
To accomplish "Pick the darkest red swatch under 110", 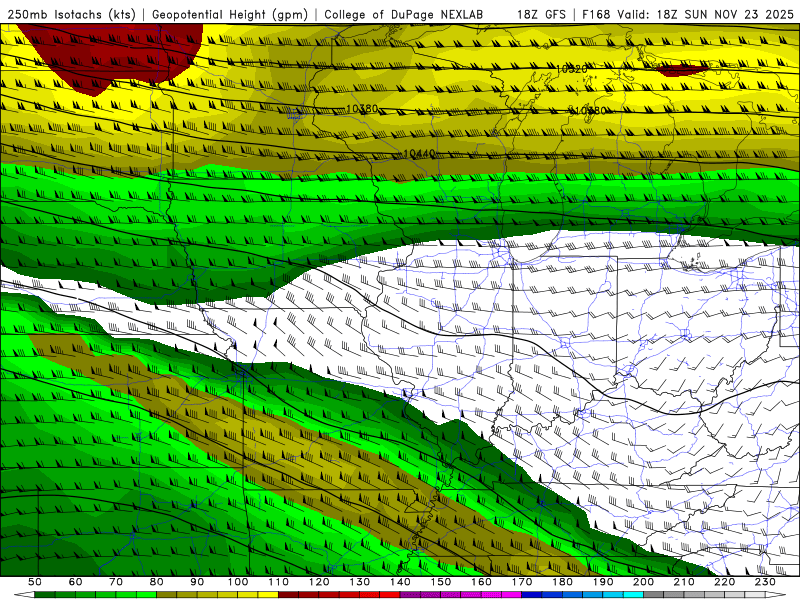I will pyautogui.click(x=288, y=594).
